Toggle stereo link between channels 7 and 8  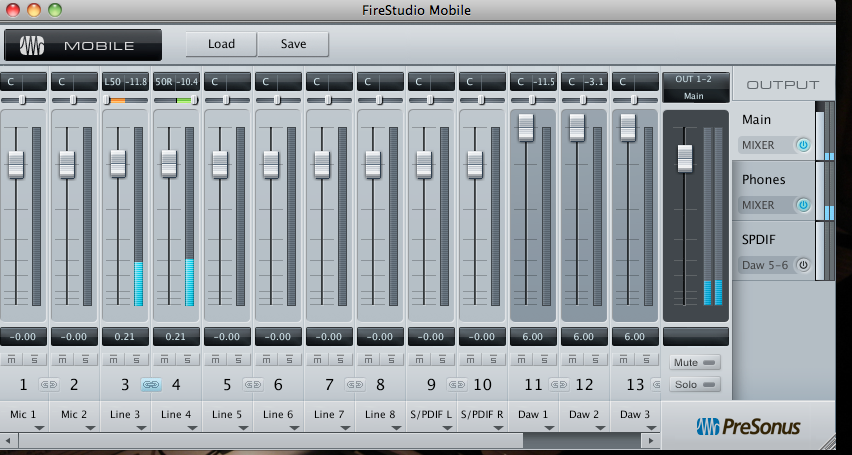tap(355, 385)
